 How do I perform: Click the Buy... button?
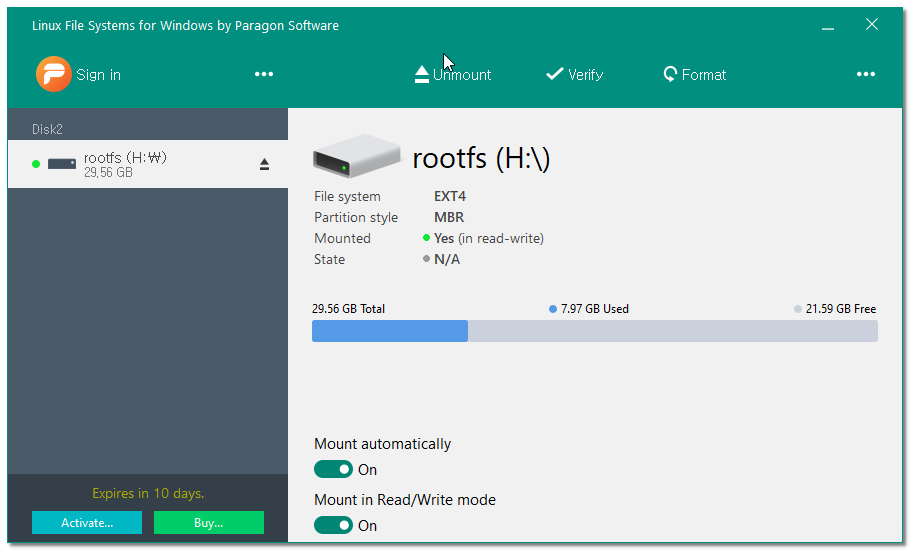pos(209,523)
